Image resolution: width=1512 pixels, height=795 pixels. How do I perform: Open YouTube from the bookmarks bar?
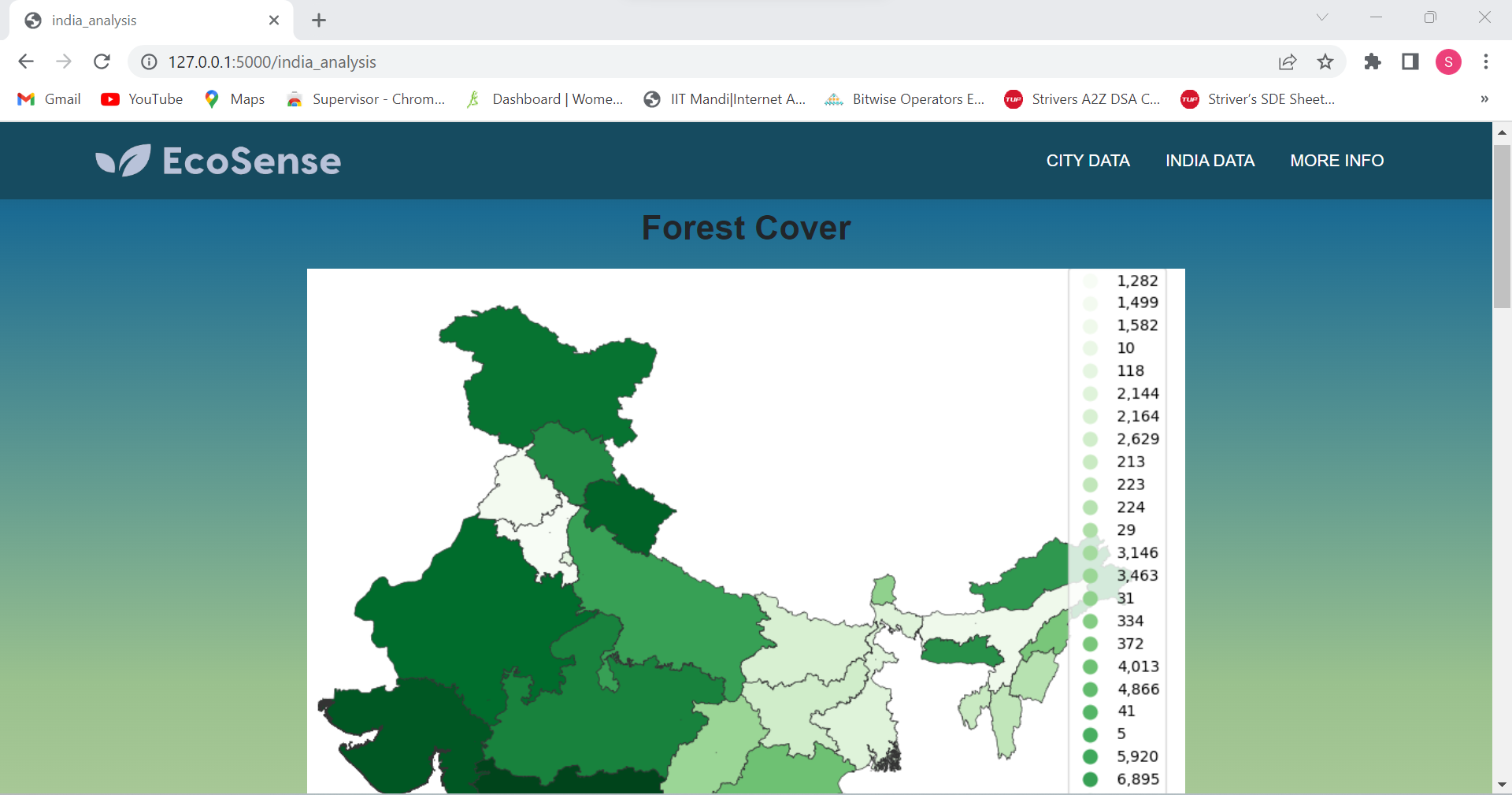click(142, 99)
